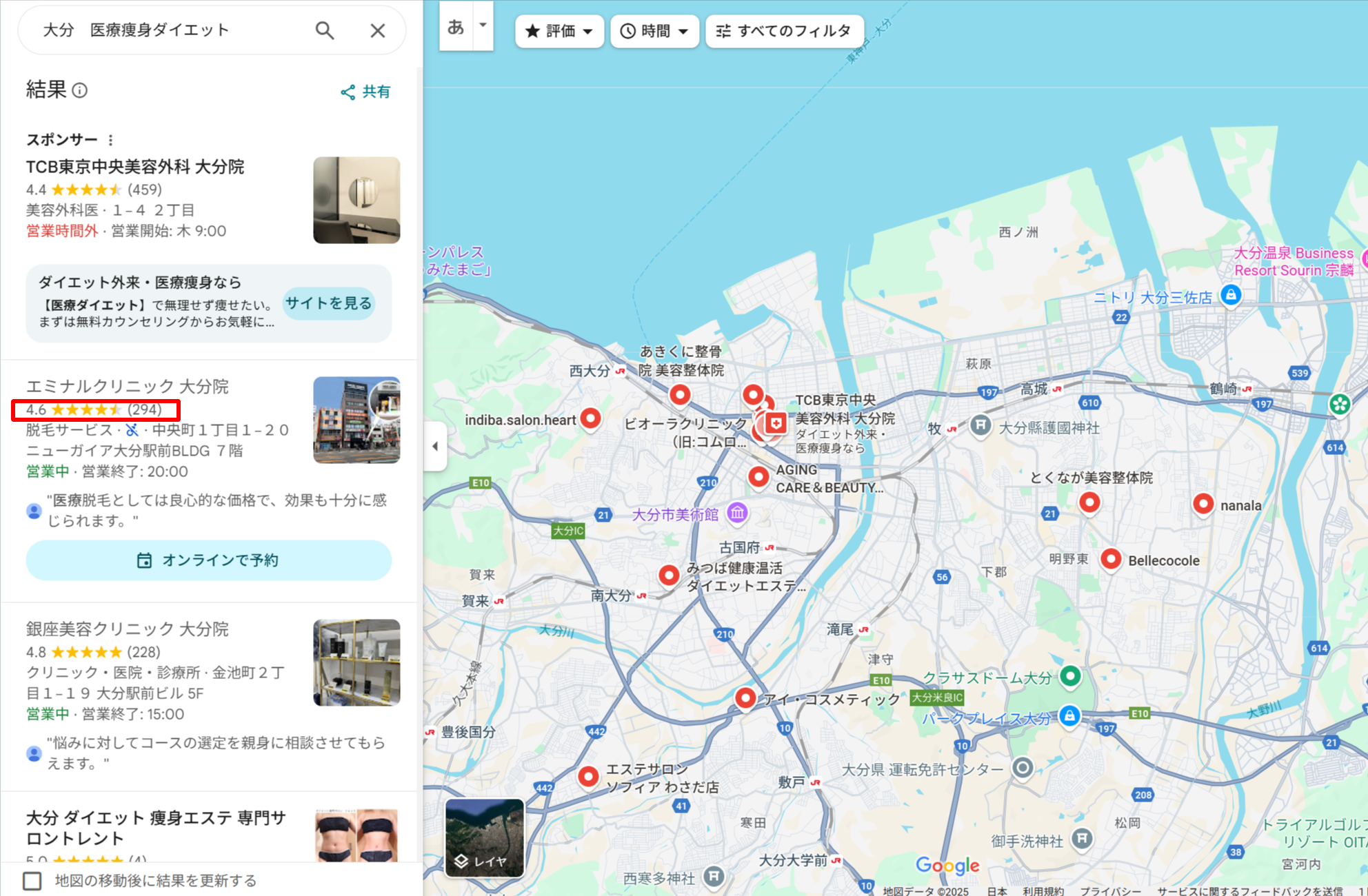
Task: Click the 大分温泉 Business Resort Sourin label
Action: pyautogui.click(x=1294, y=262)
